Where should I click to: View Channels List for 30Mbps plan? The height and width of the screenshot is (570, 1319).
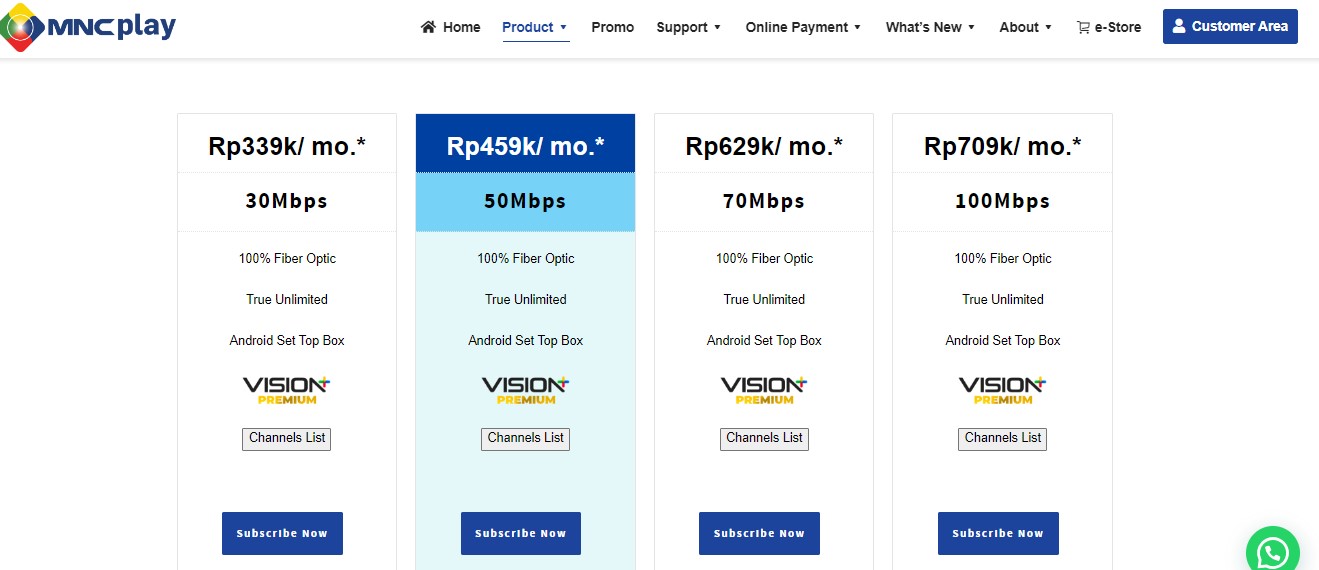(286, 438)
